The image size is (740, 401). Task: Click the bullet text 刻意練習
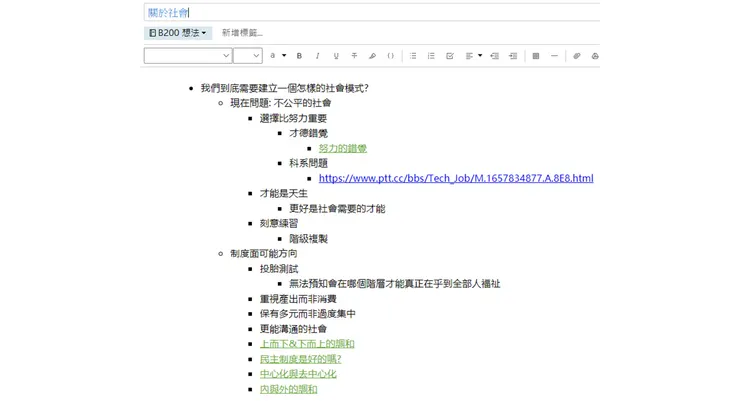coord(279,223)
